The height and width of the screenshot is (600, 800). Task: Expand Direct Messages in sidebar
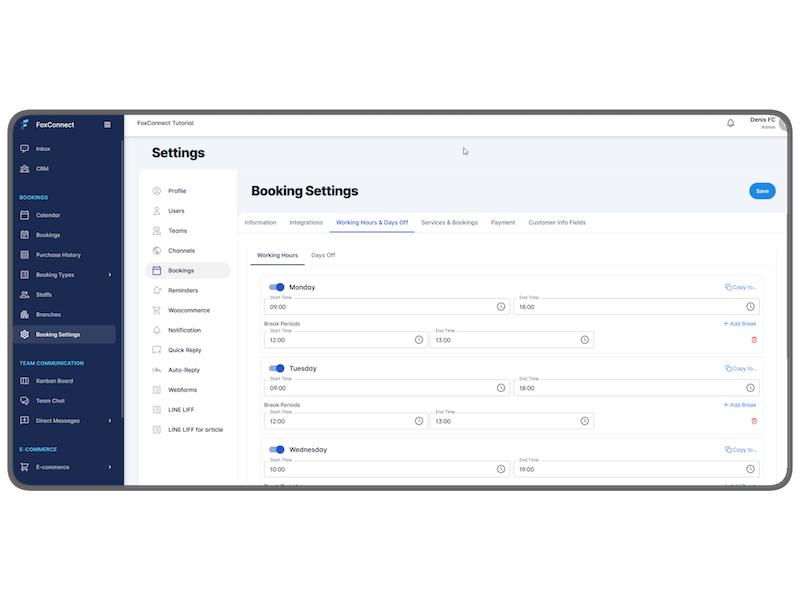(109, 421)
